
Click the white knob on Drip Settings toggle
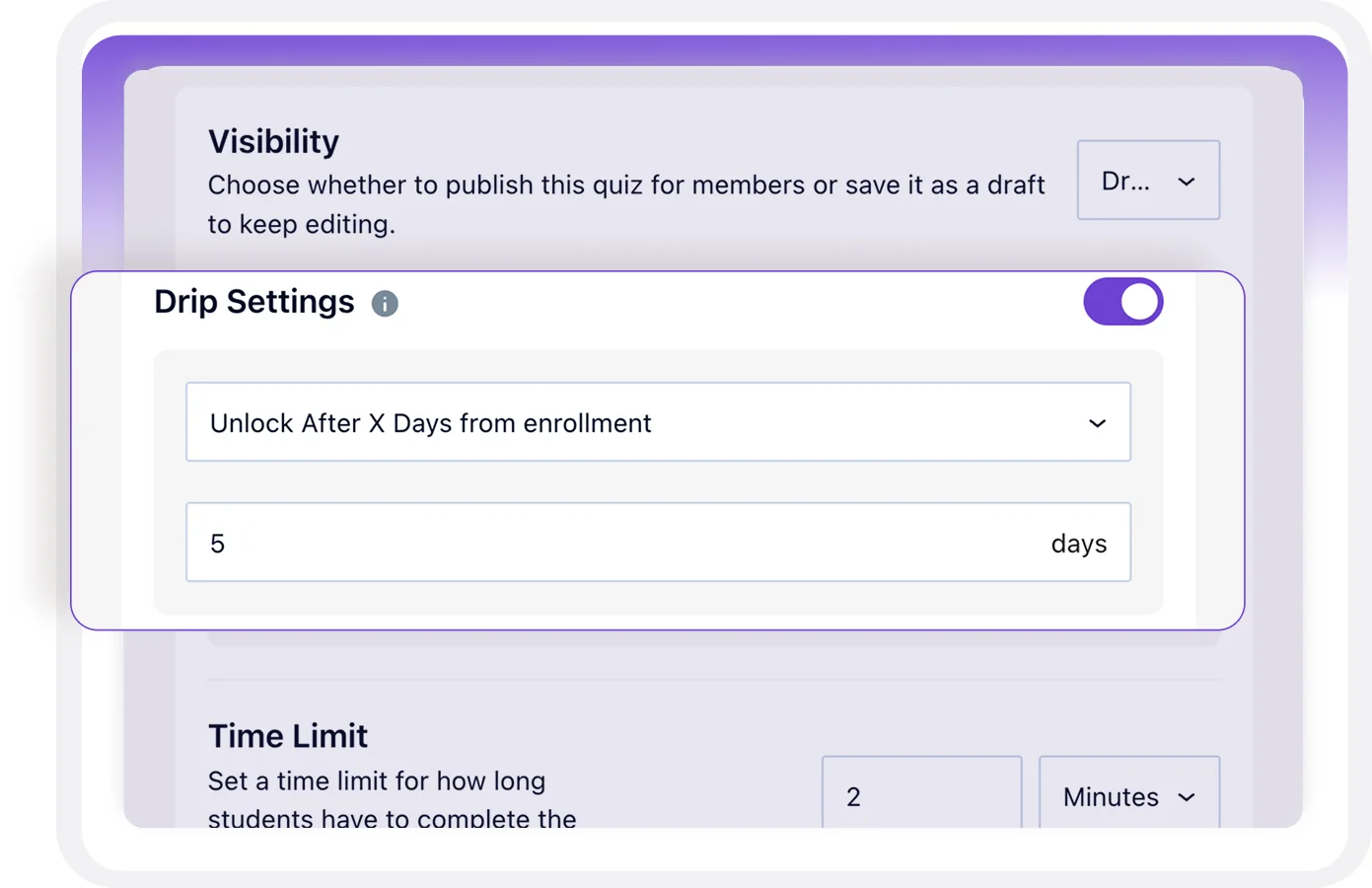pyautogui.click(x=1140, y=302)
